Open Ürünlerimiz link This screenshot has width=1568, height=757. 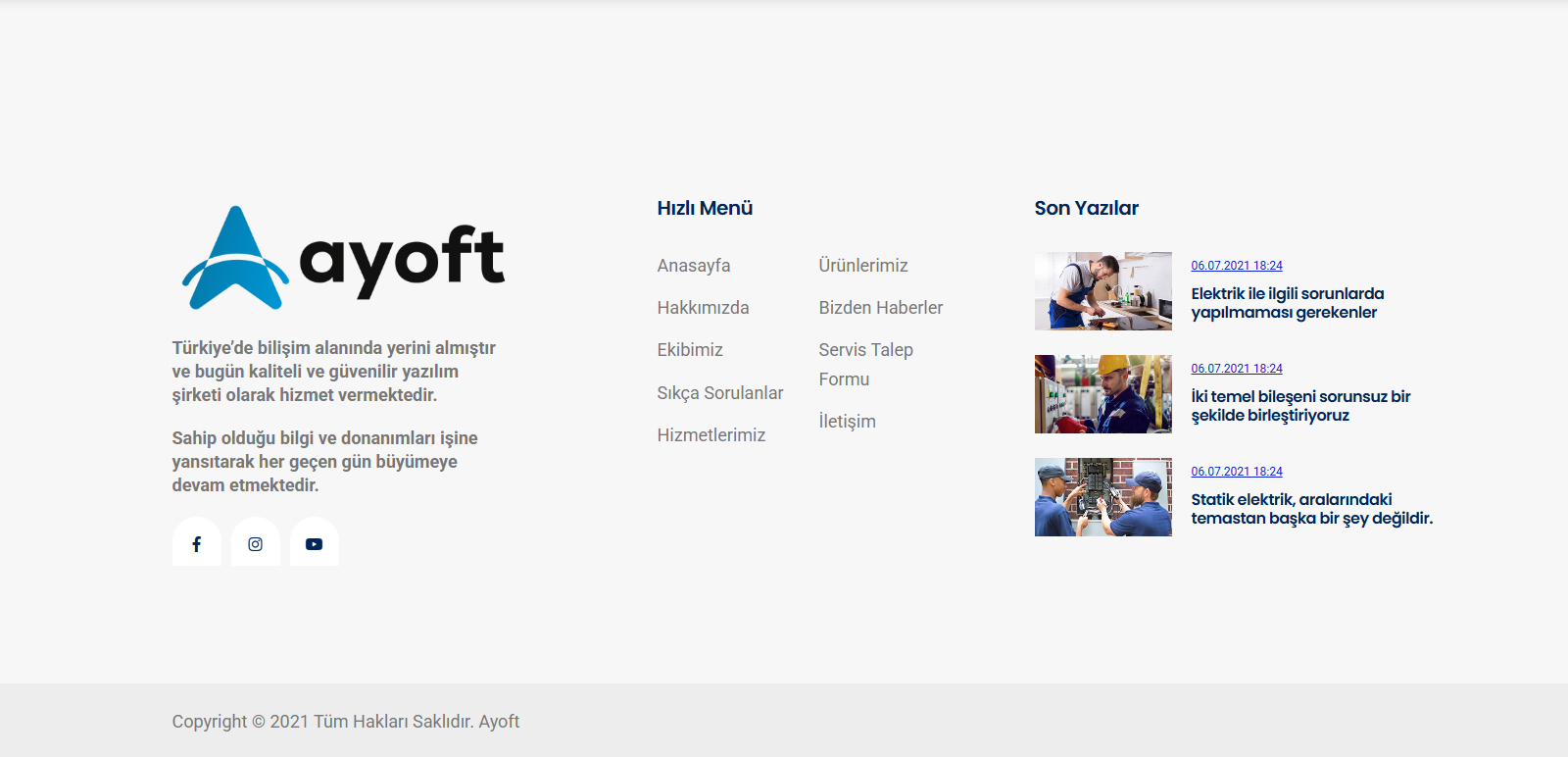click(863, 266)
